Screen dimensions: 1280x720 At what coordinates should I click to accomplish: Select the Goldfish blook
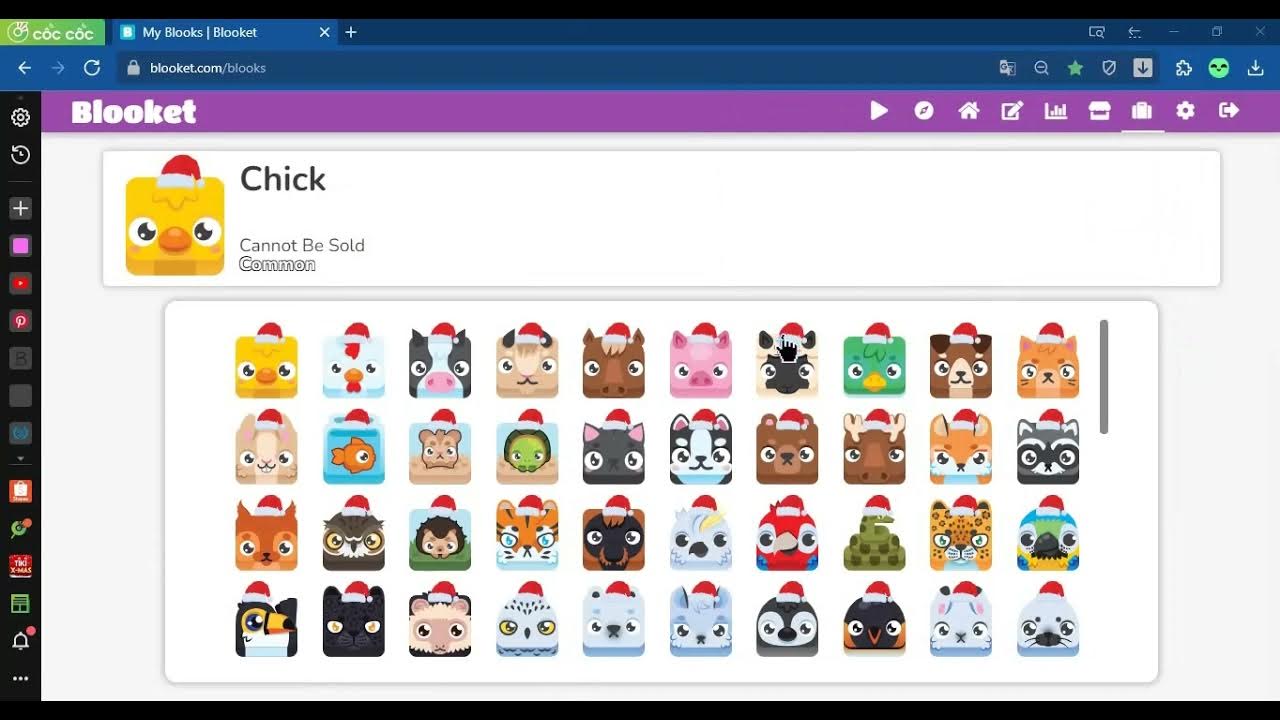pos(353,447)
